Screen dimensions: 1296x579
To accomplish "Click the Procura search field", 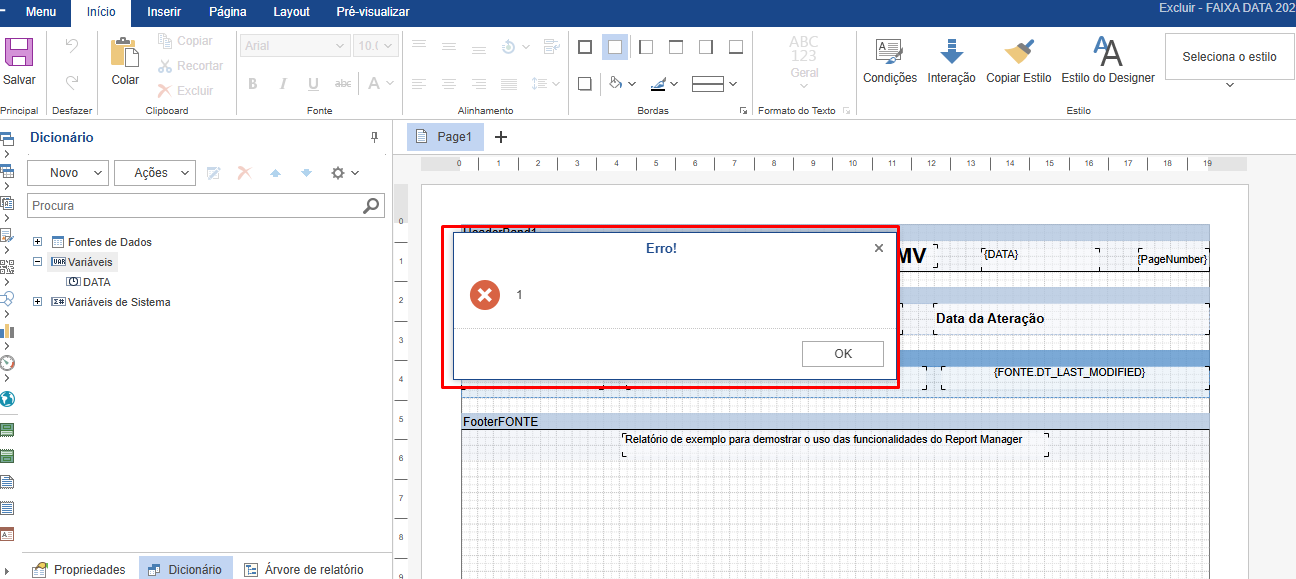I will pyautogui.click(x=194, y=206).
